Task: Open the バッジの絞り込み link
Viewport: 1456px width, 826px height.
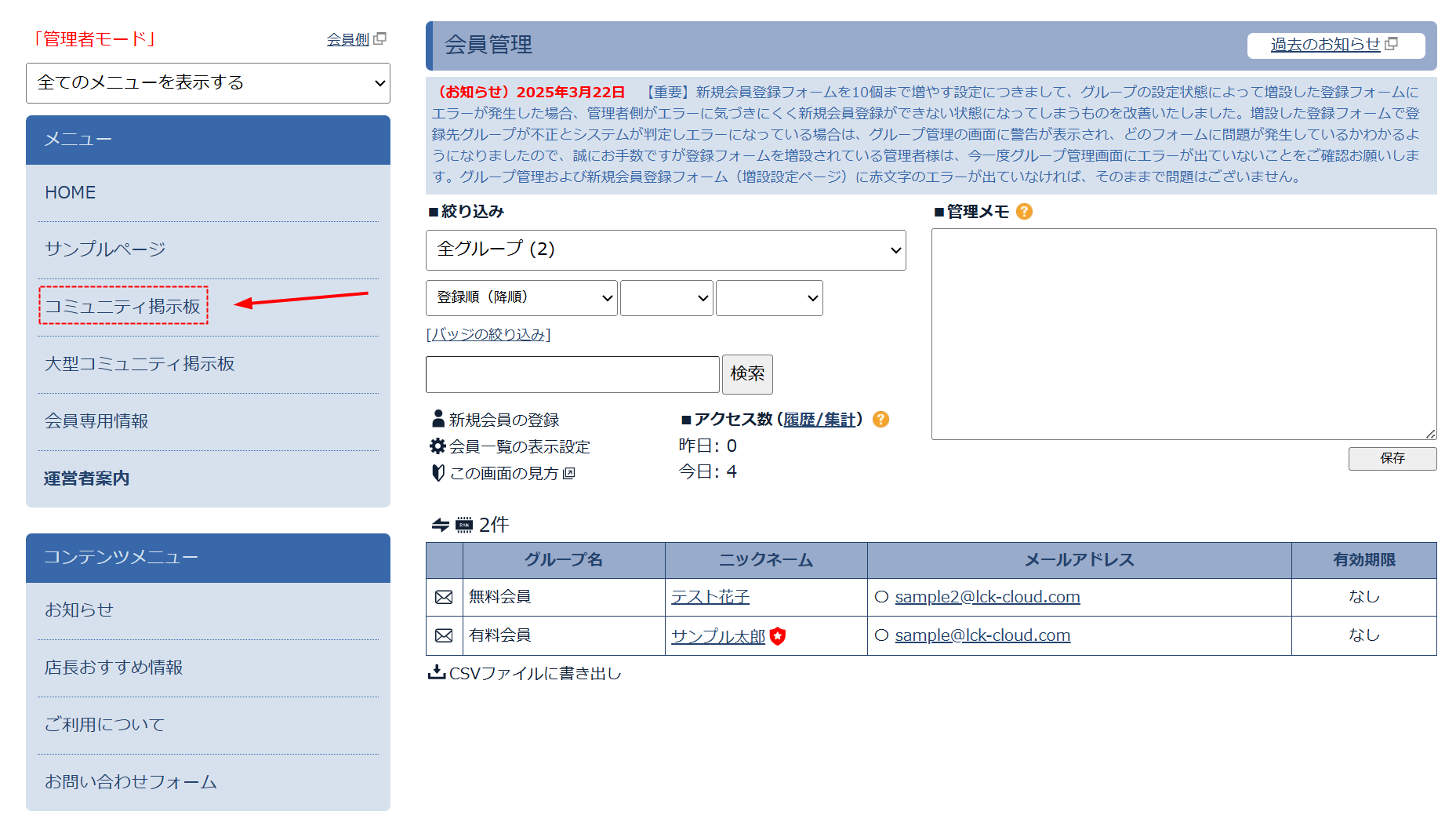Action: coord(488,335)
